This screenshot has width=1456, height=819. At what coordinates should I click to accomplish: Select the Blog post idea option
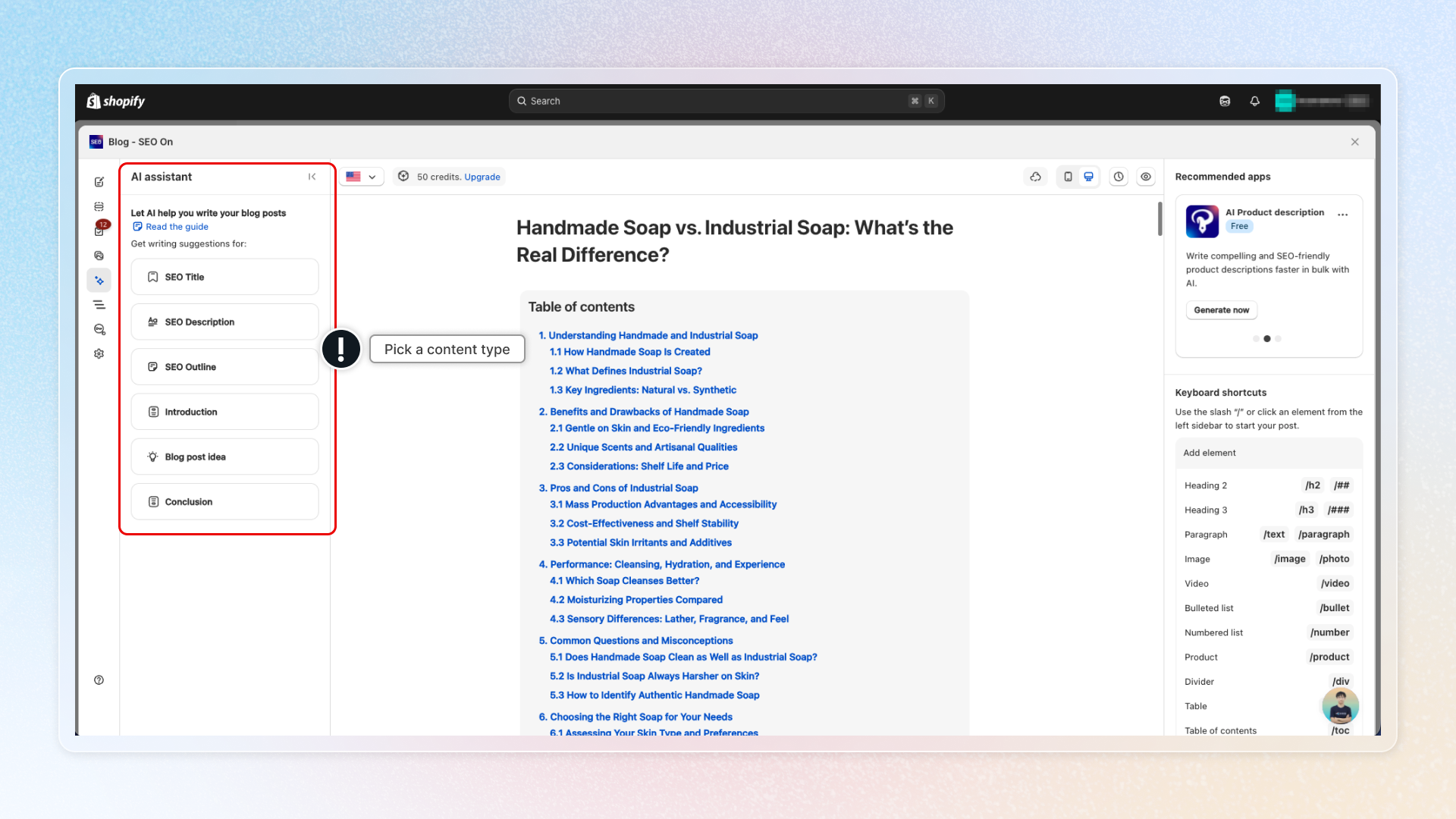[224, 457]
